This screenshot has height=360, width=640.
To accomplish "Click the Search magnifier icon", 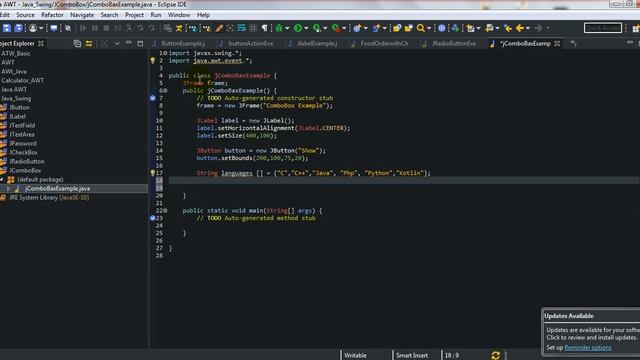I will click(420, 28).
